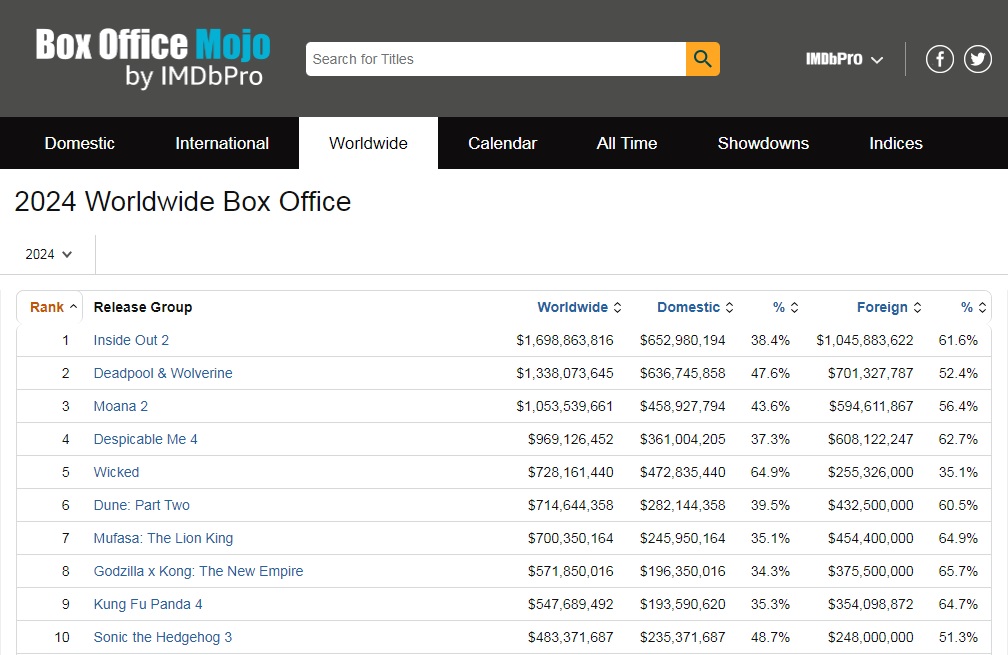Click the Search for Titles field
The image size is (1008, 655).
coord(496,59)
